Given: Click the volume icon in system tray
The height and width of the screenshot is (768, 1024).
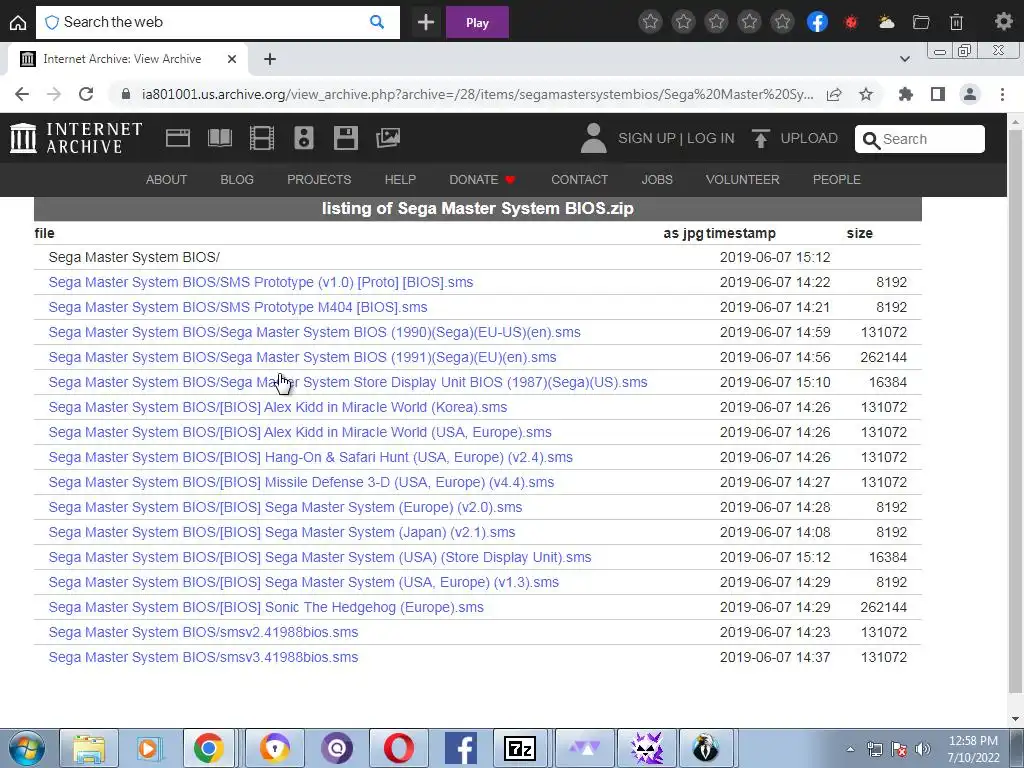Looking at the screenshot, I should pyautogui.click(x=923, y=749).
